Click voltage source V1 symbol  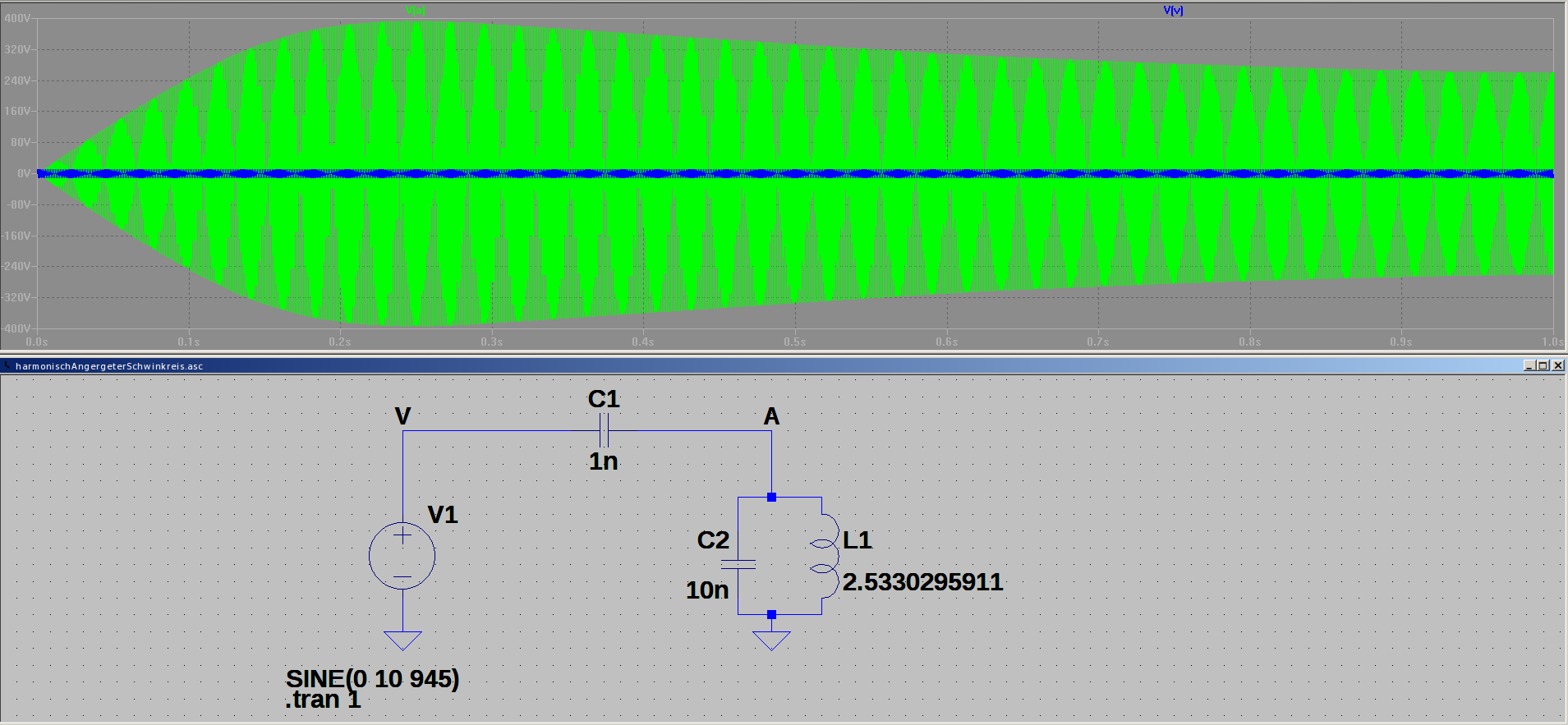[402, 556]
